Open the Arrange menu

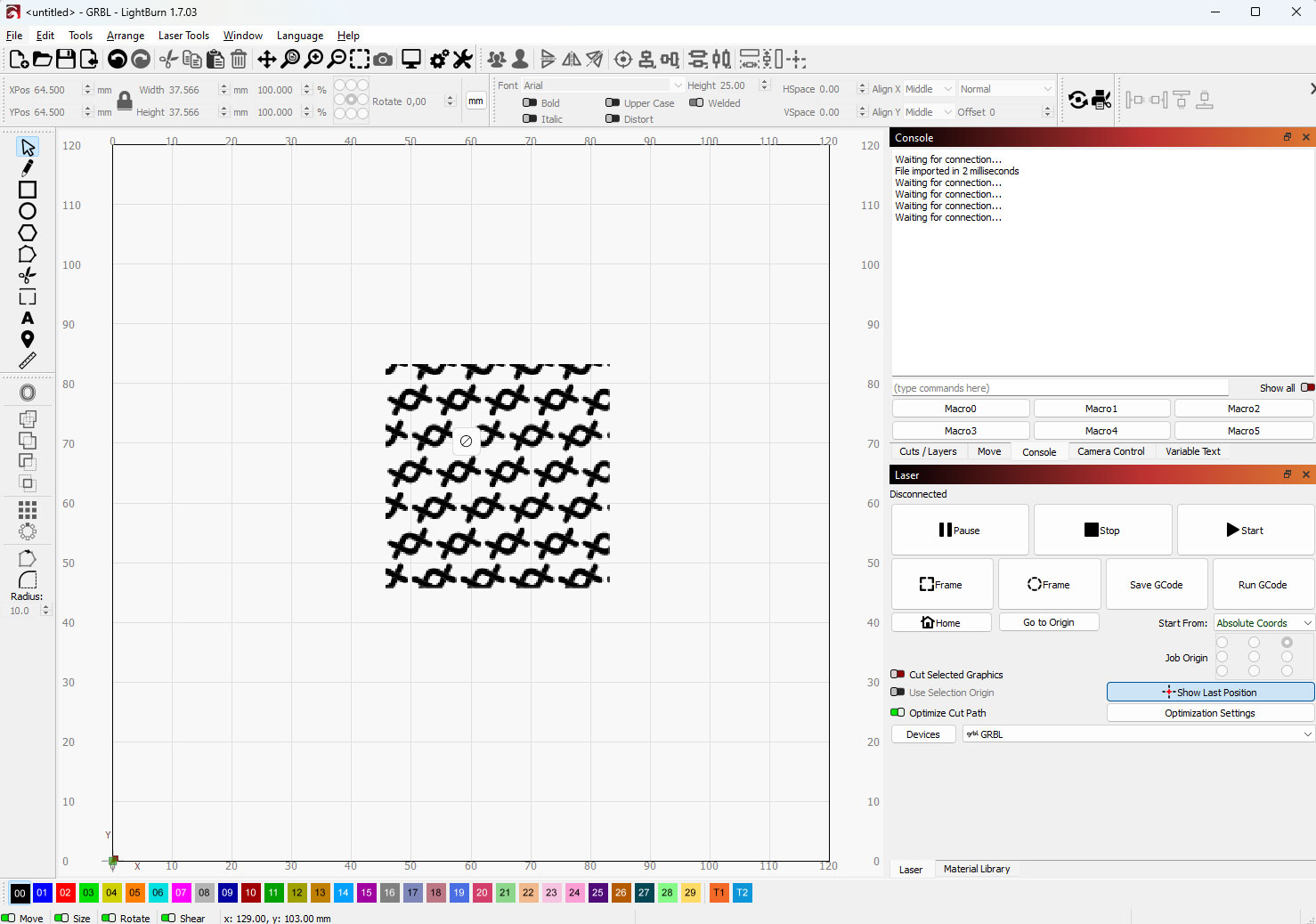[x=126, y=36]
